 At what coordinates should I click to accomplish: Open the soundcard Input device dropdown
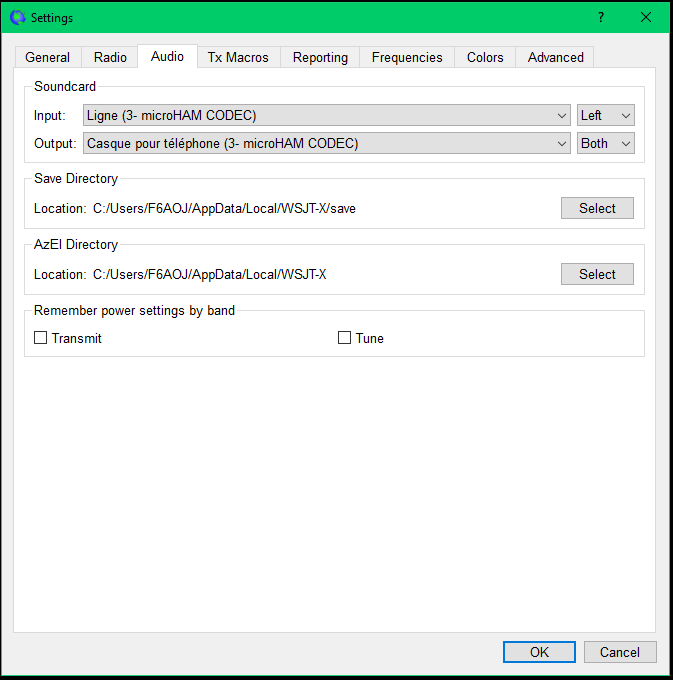327,115
